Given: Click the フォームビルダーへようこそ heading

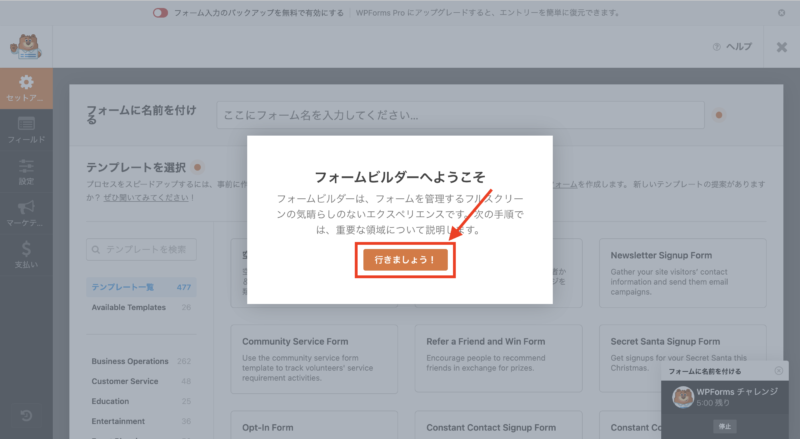Looking at the screenshot, I should 399,177.
